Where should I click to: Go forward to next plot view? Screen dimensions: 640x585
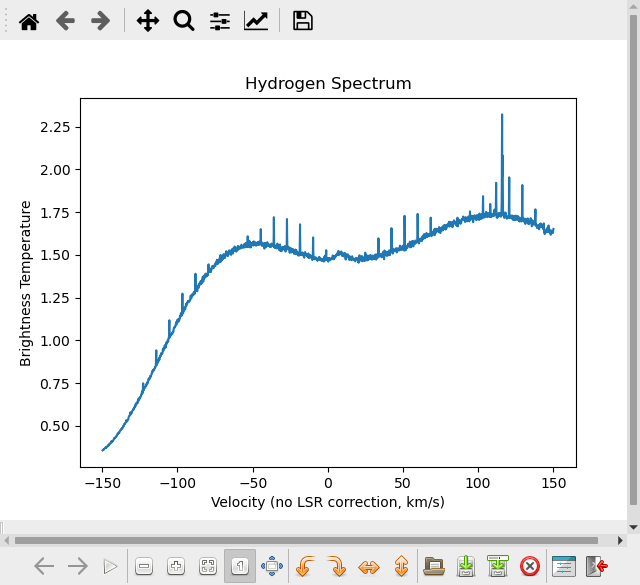100,21
